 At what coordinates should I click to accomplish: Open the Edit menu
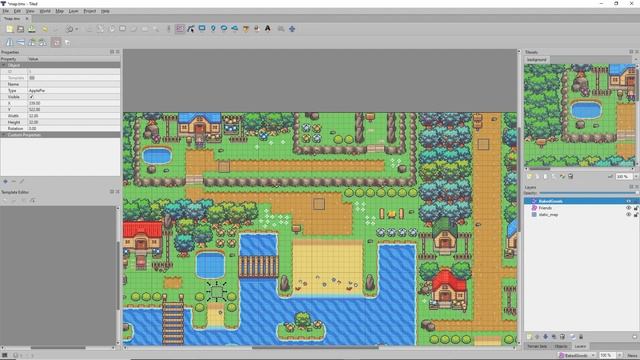pos(17,11)
